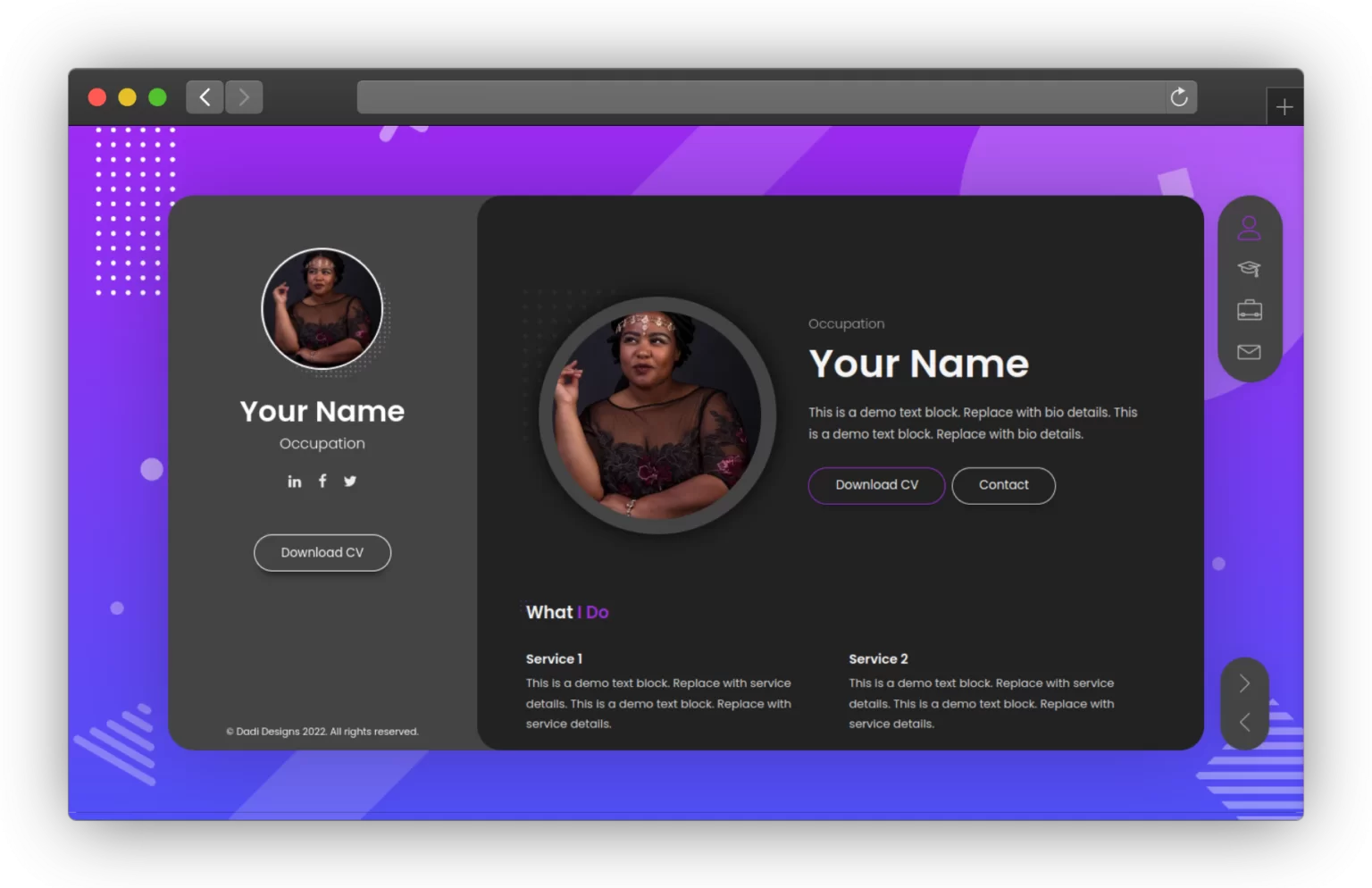Viewport: 1372px width, 888px height.
Task: Click the right chevron to go next
Action: [1244, 683]
